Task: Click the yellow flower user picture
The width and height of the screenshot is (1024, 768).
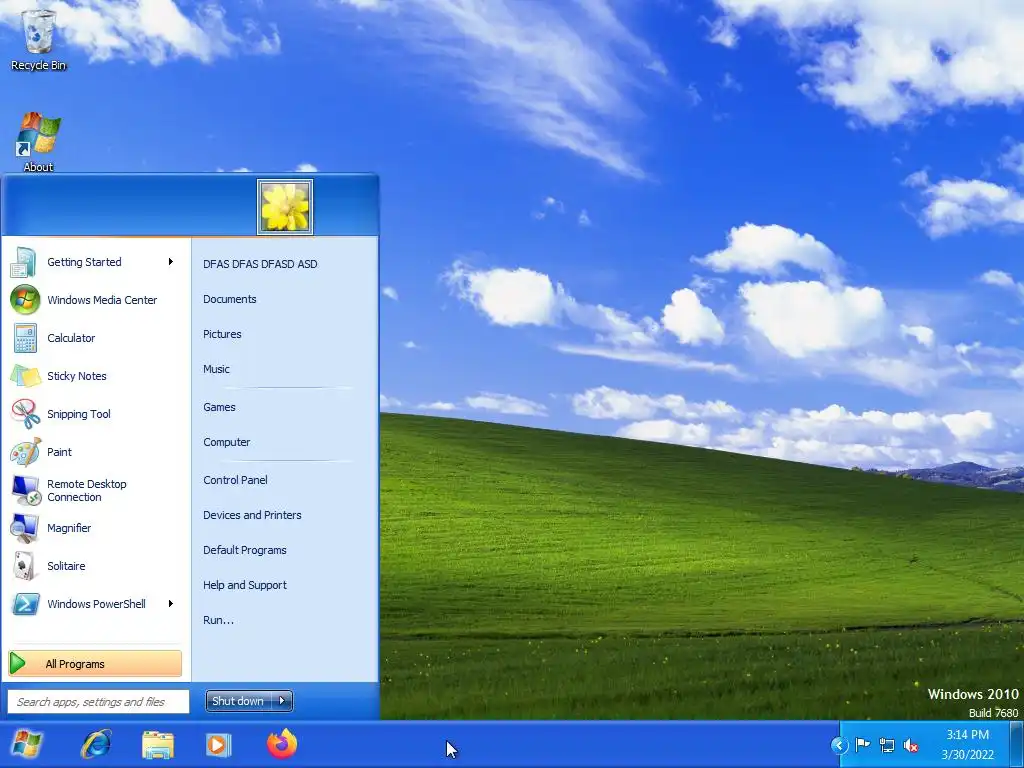Action: (x=285, y=207)
